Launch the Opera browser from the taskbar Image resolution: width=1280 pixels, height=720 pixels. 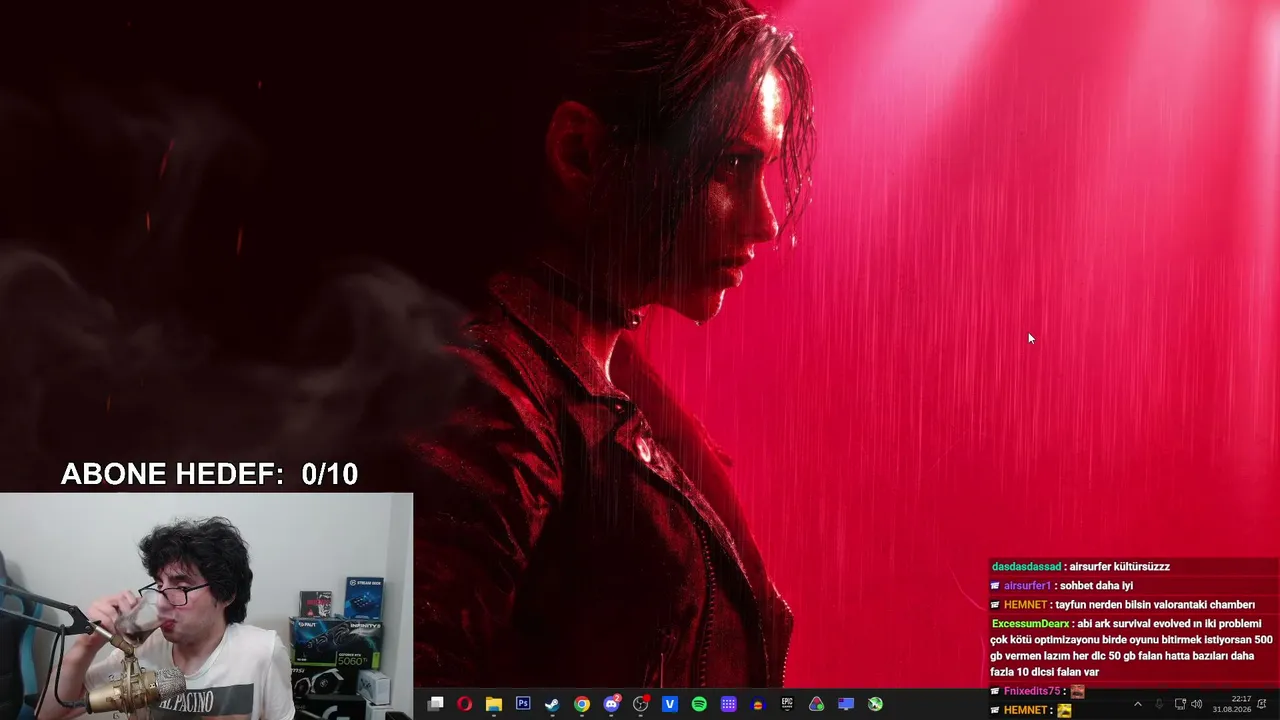pos(464,704)
